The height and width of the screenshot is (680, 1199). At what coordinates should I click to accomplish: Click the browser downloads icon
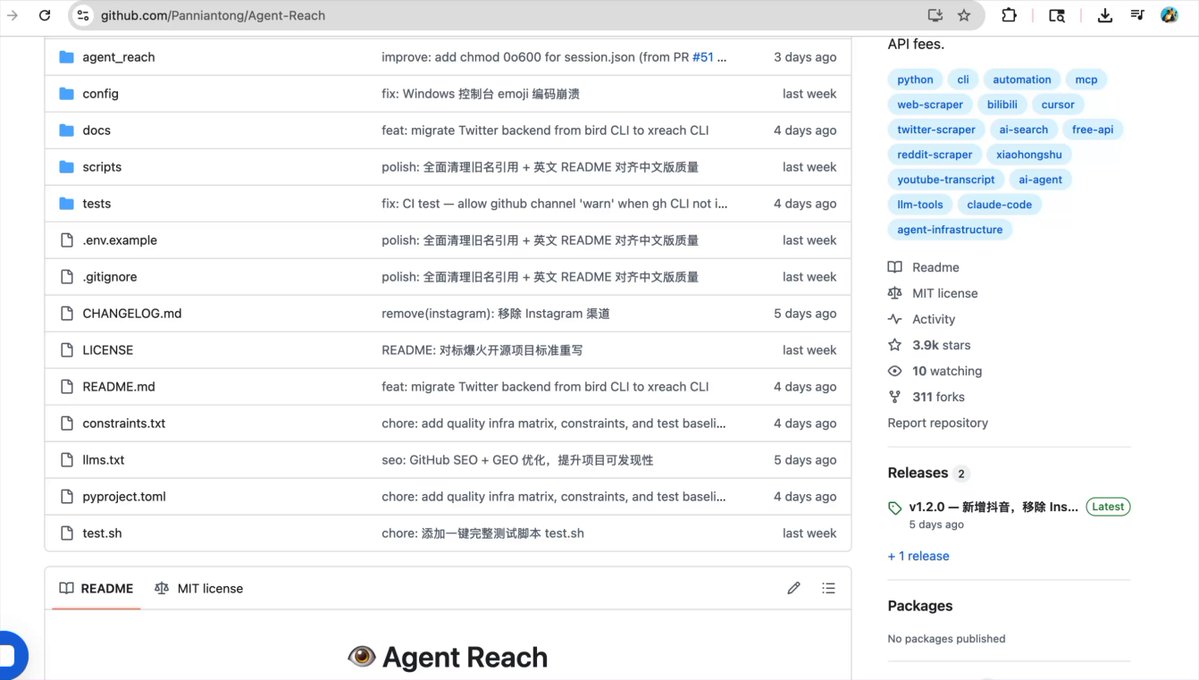(1105, 15)
